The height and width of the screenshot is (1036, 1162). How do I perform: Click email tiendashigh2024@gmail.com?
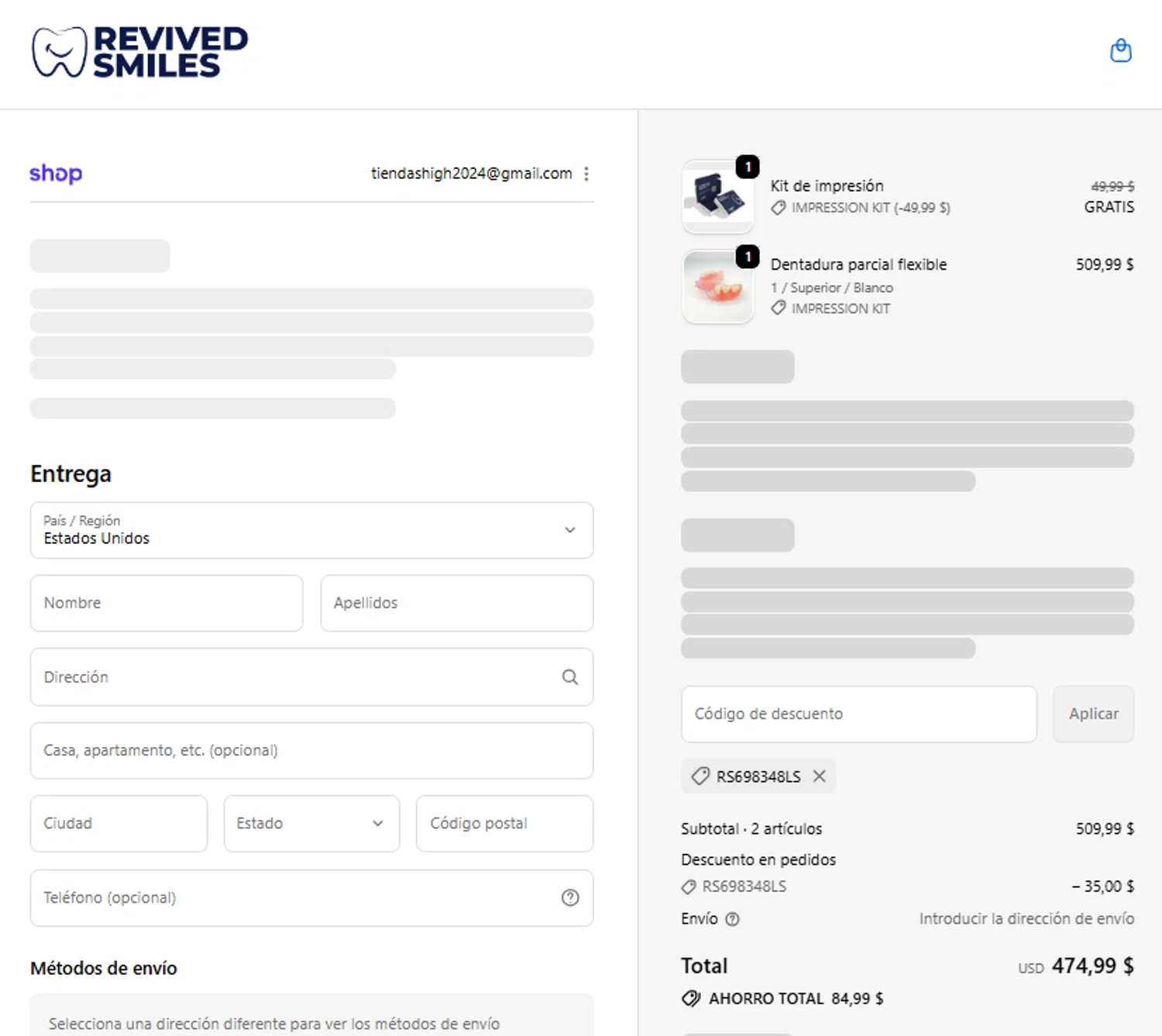click(471, 174)
